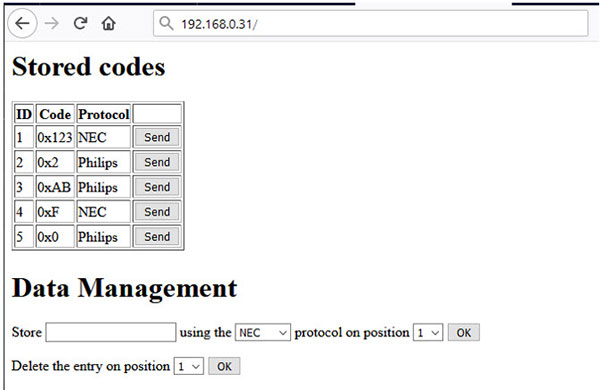Click the Protocol column header
The height and width of the screenshot is (390, 600).
(x=104, y=114)
